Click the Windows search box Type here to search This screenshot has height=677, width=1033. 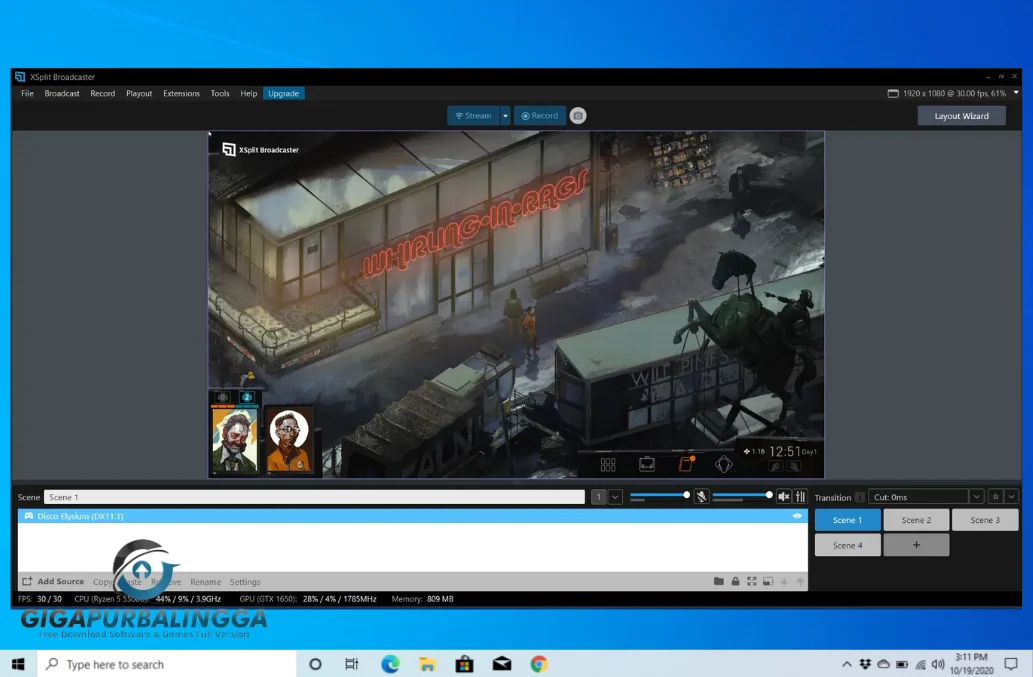[167, 664]
